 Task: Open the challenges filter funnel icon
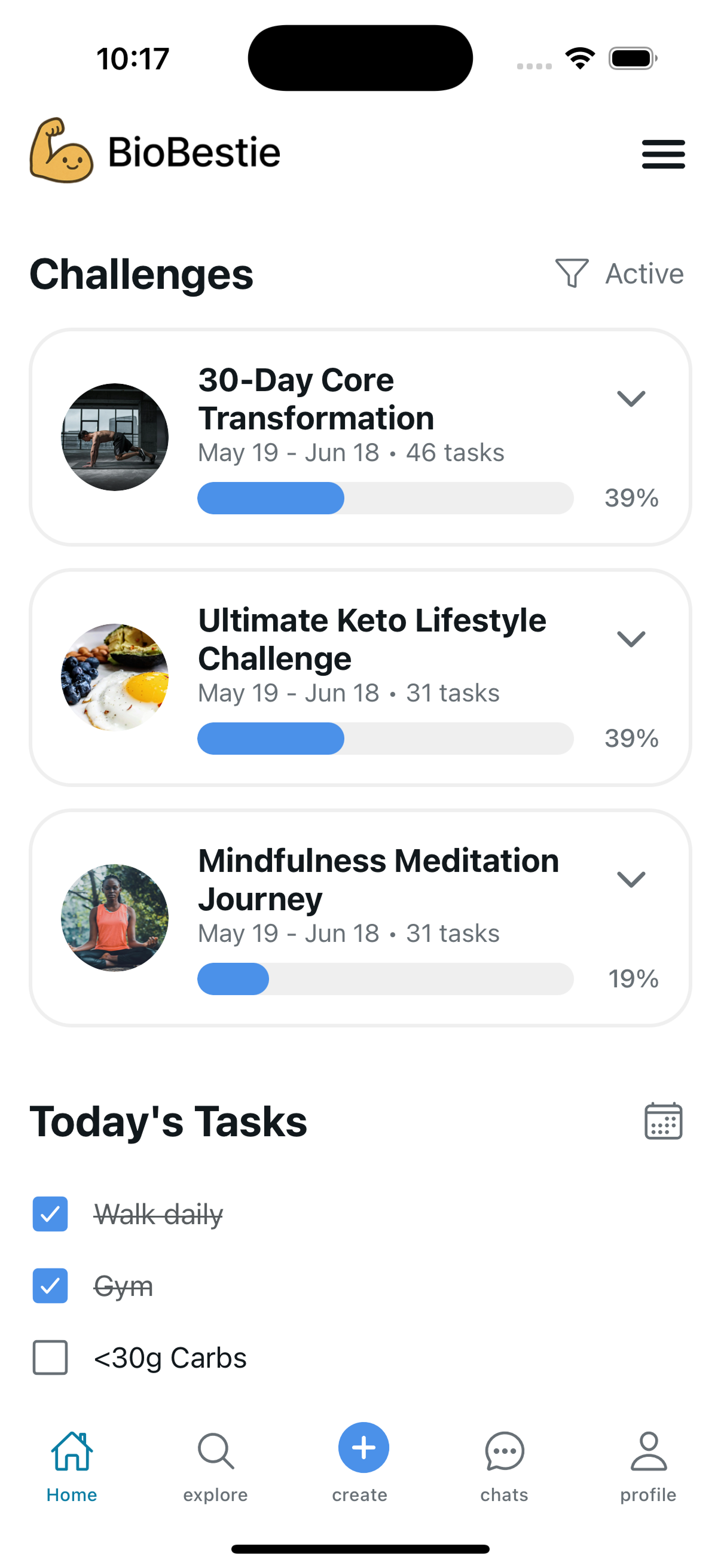pyautogui.click(x=572, y=273)
